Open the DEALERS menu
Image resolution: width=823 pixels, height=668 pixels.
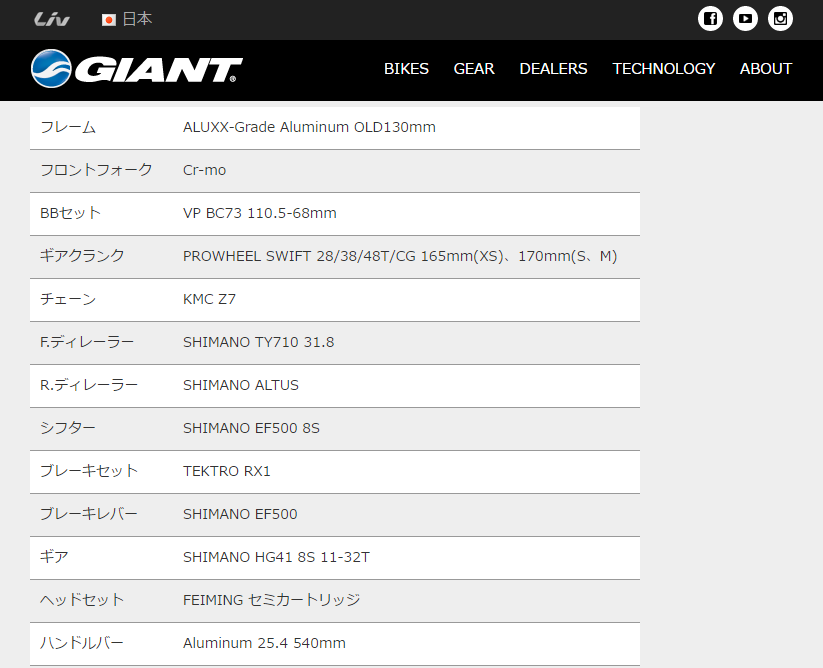(x=553, y=69)
